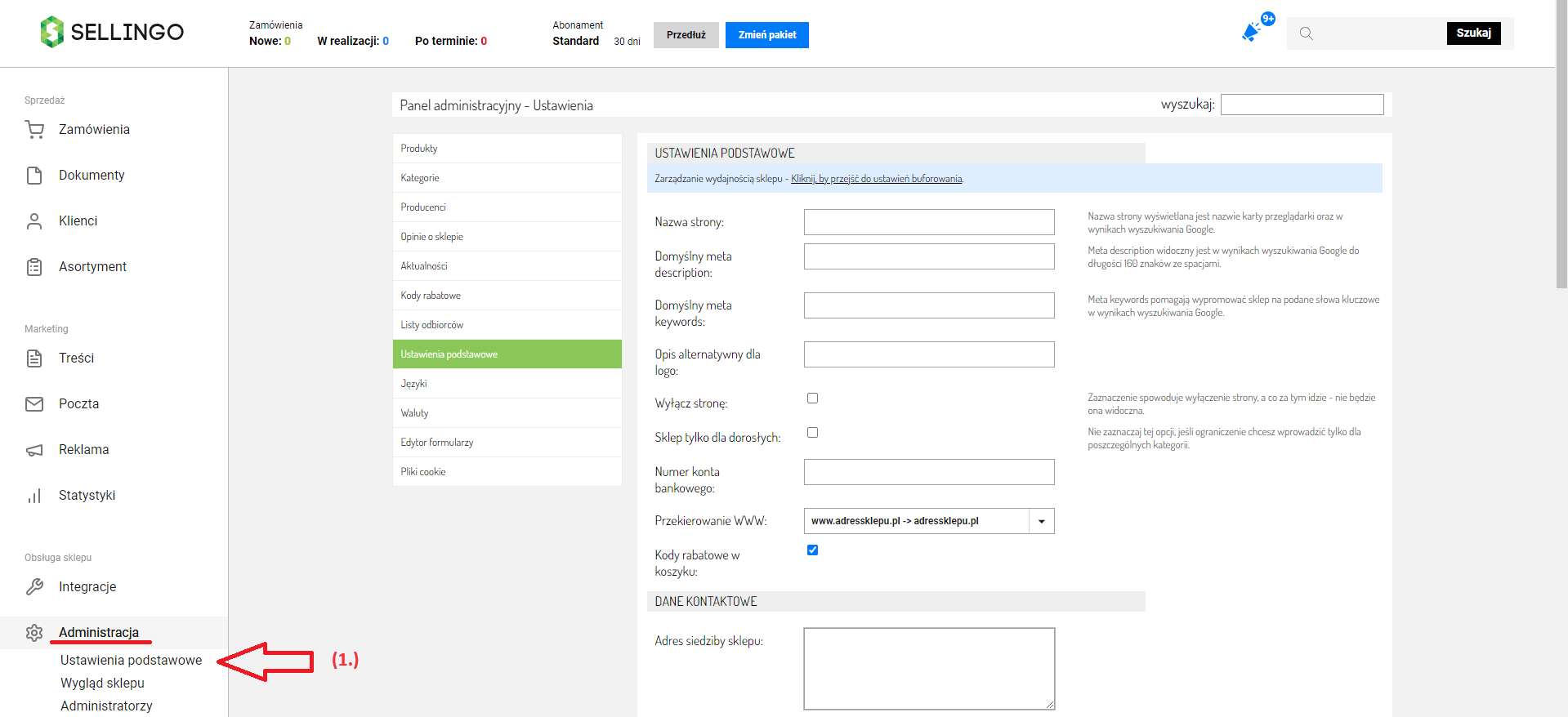
Task: Click the Treści document icon
Action: (x=34, y=358)
